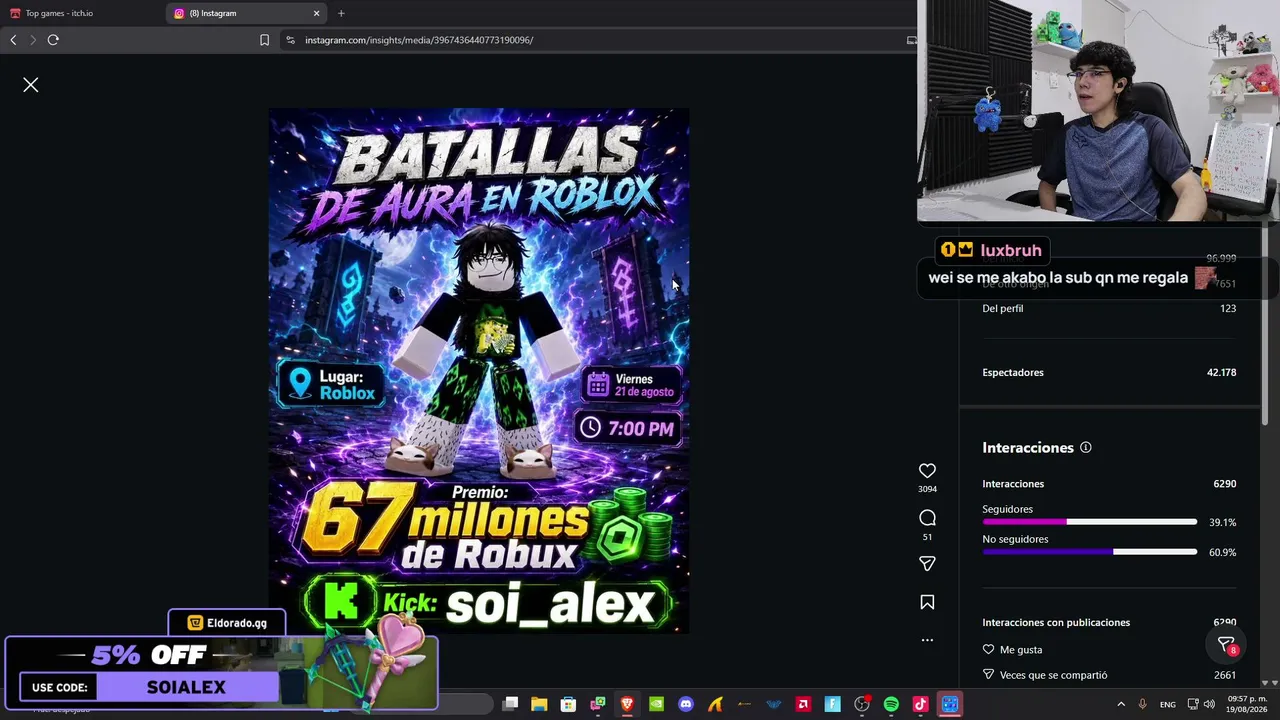Click the Veces que se compartió row
This screenshot has width=1280, height=720.
(1109, 675)
